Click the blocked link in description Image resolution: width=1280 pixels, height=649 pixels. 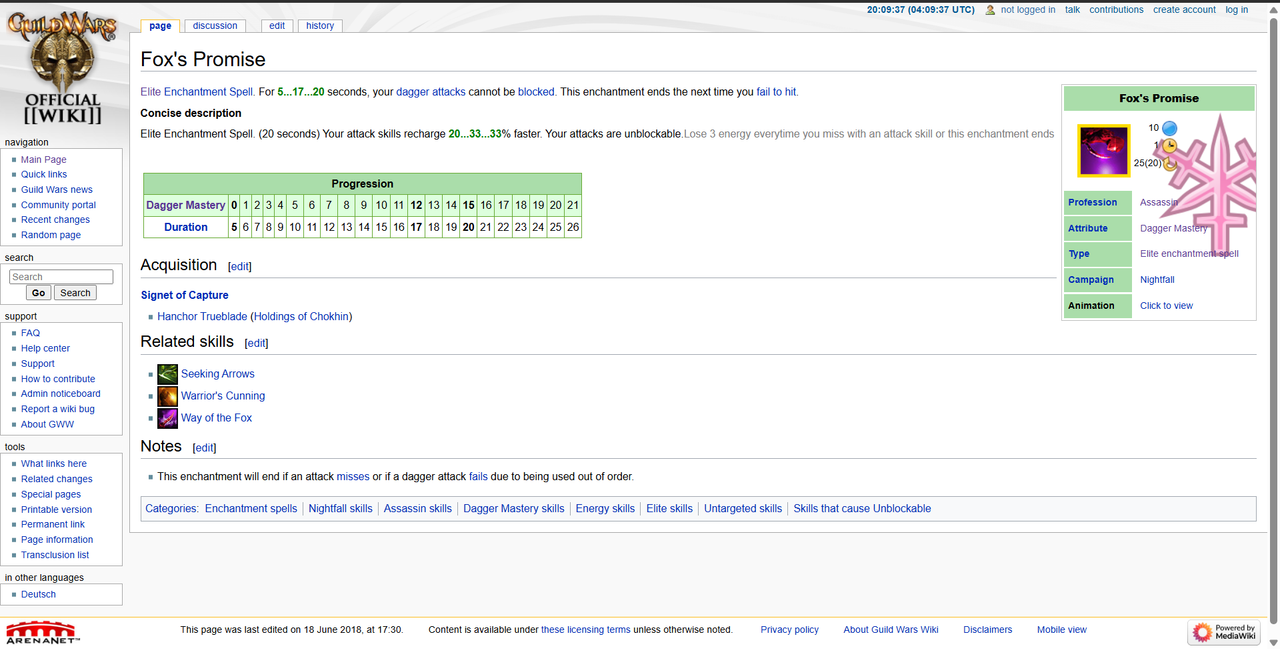536,92
